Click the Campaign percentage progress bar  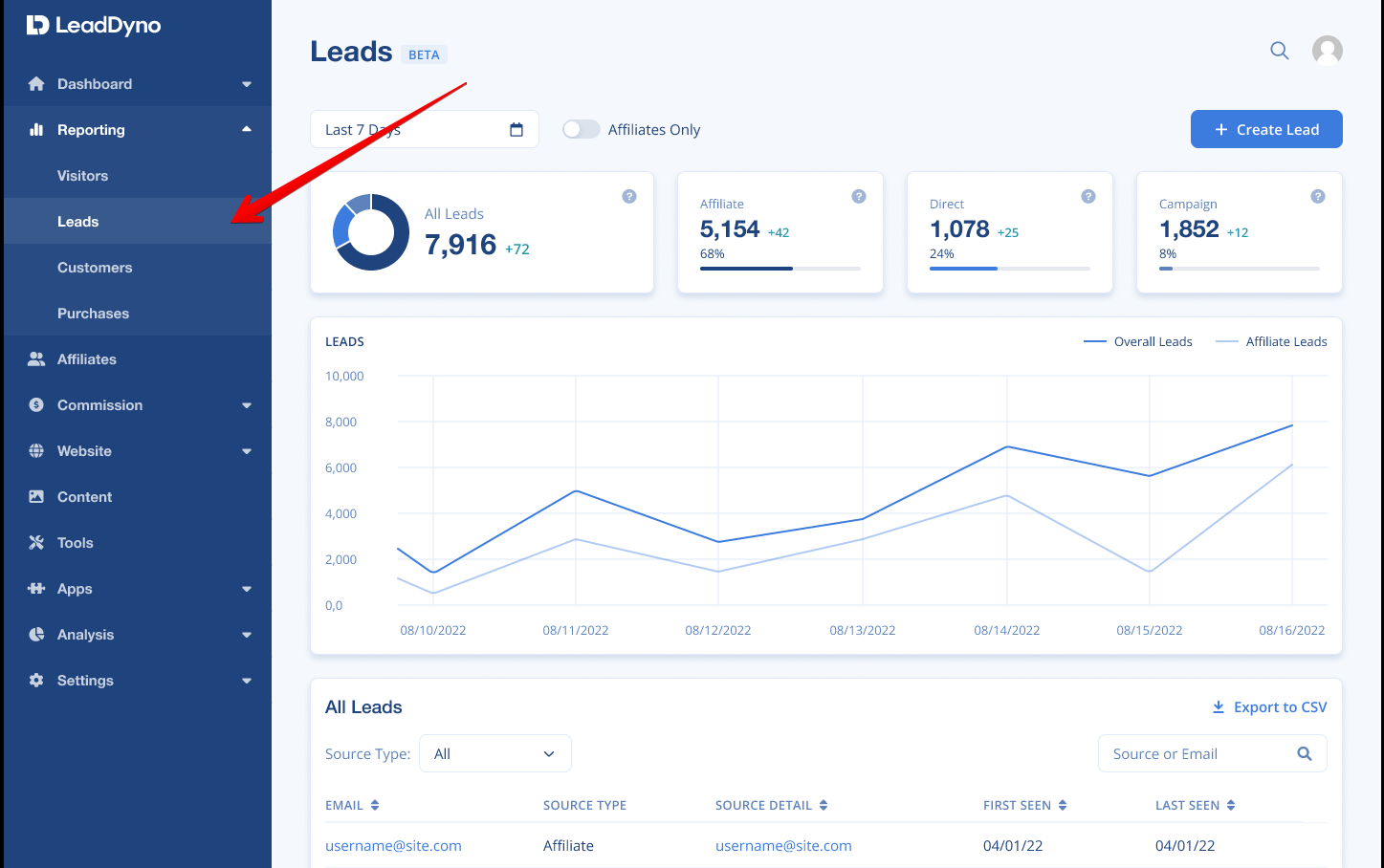tap(1240, 269)
